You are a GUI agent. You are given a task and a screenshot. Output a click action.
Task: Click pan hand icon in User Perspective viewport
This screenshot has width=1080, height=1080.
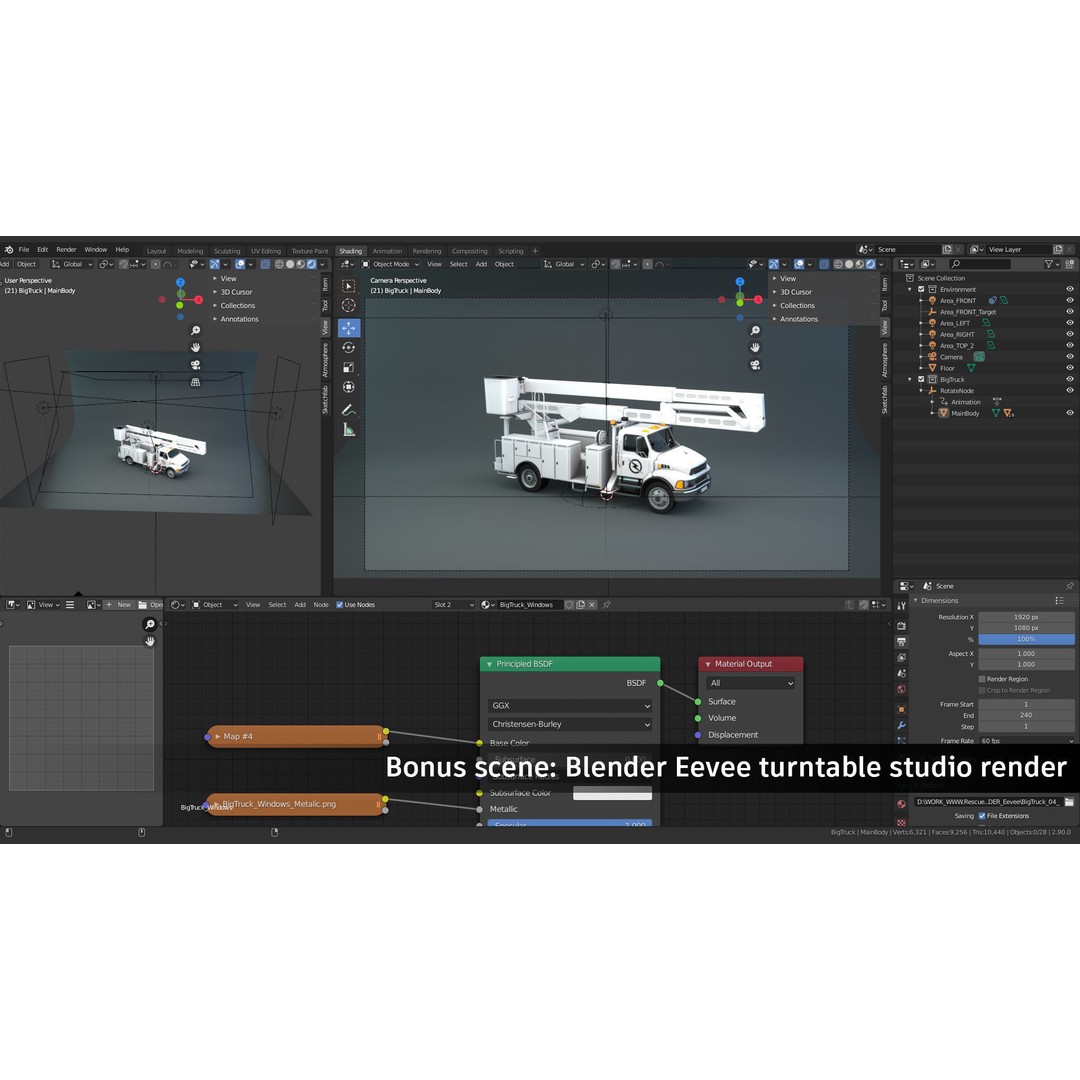(196, 347)
